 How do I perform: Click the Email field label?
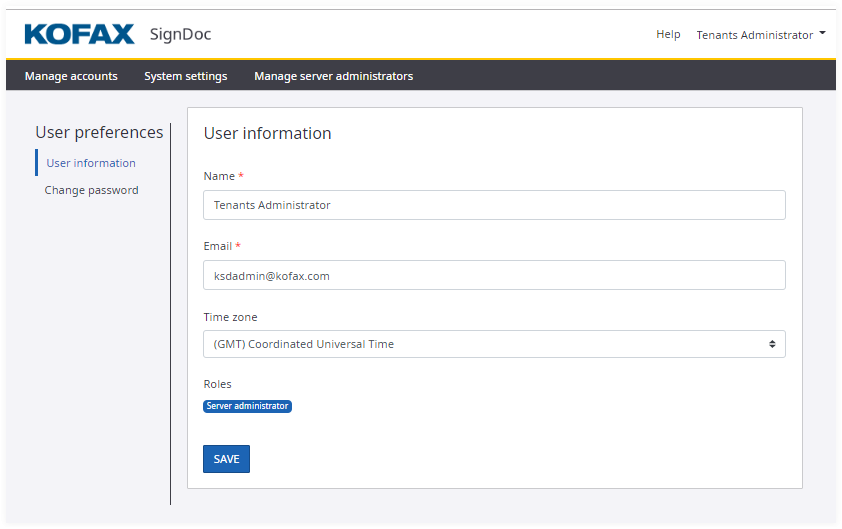tap(218, 246)
